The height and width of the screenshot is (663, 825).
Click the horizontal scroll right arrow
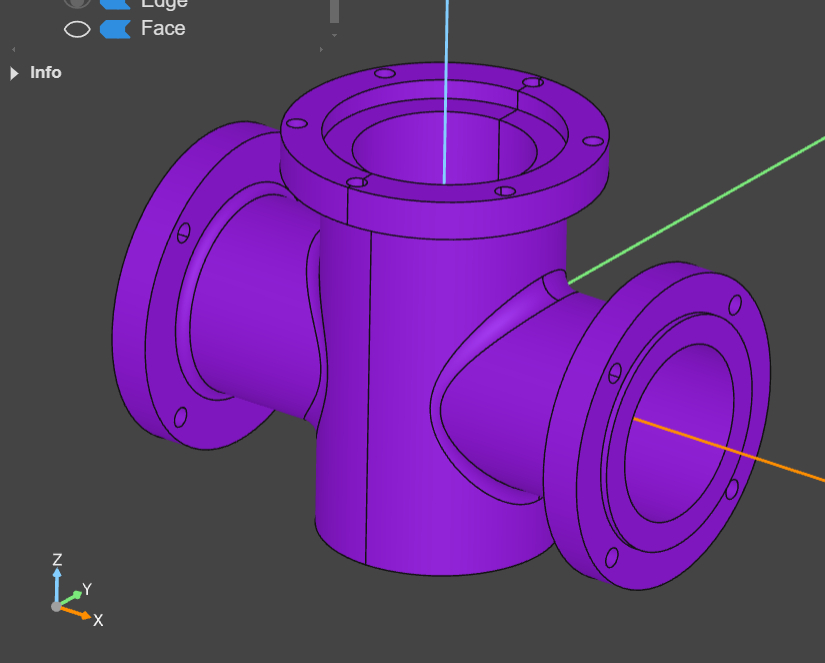pyautogui.click(x=321, y=48)
